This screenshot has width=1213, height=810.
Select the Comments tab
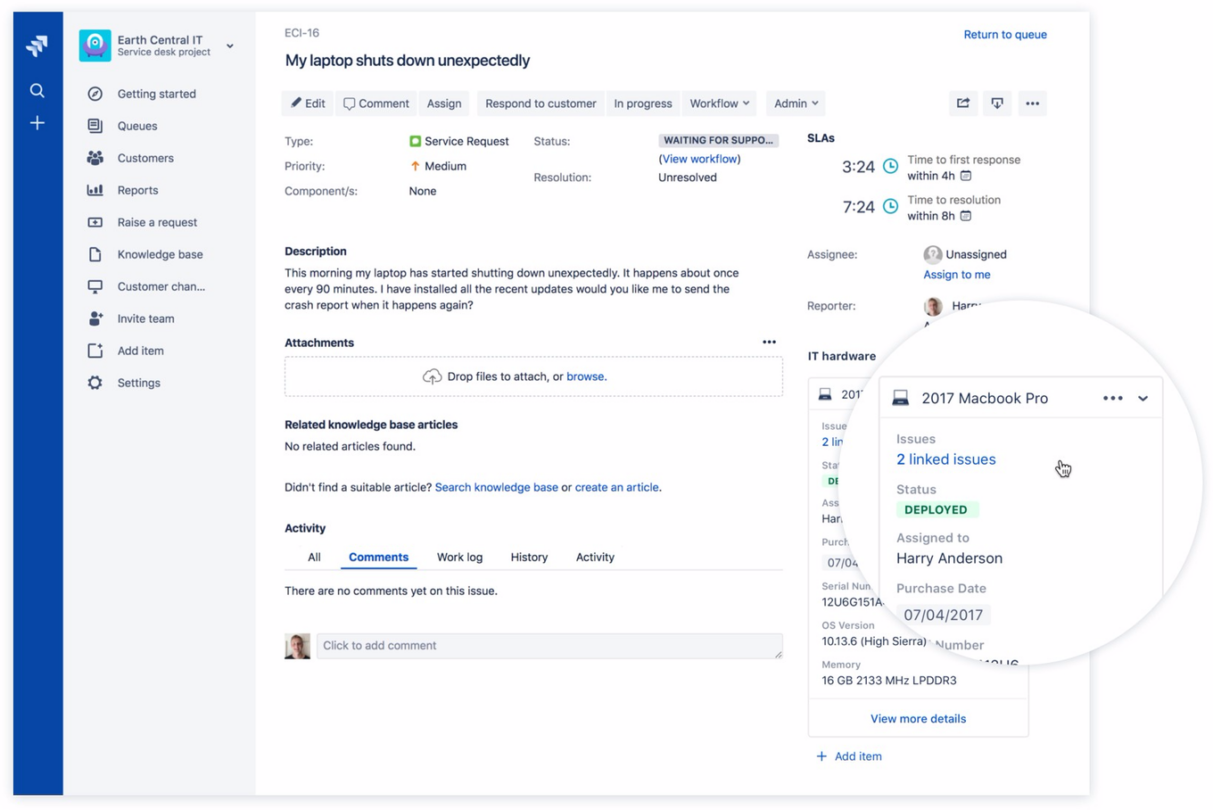tap(378, 557)
